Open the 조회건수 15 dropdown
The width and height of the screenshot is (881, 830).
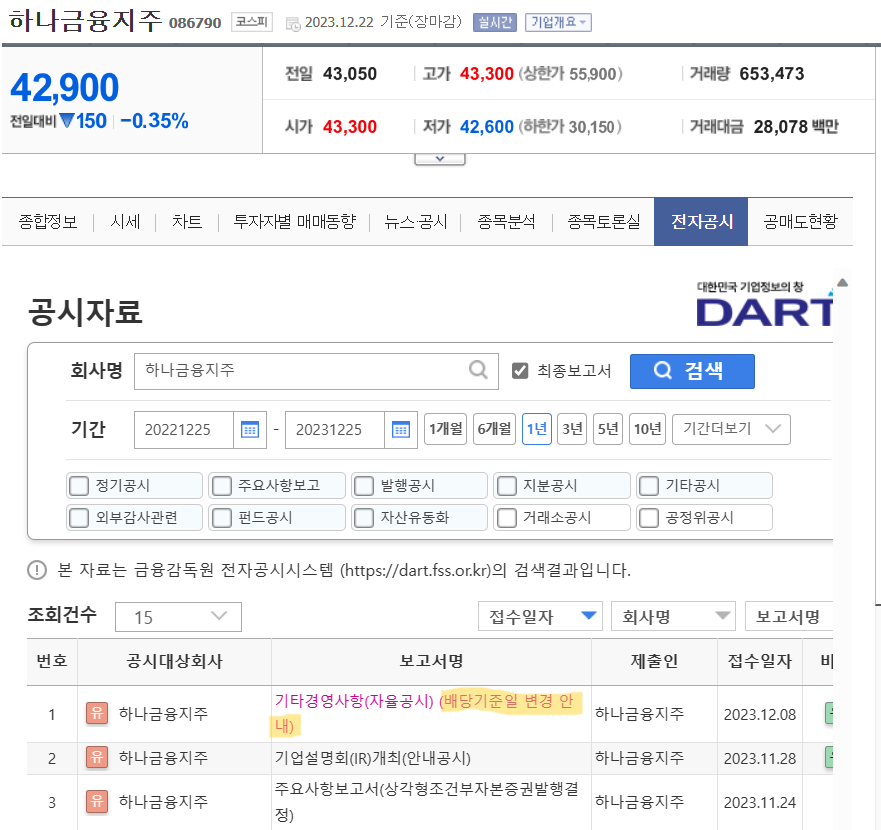click(178, 617)
